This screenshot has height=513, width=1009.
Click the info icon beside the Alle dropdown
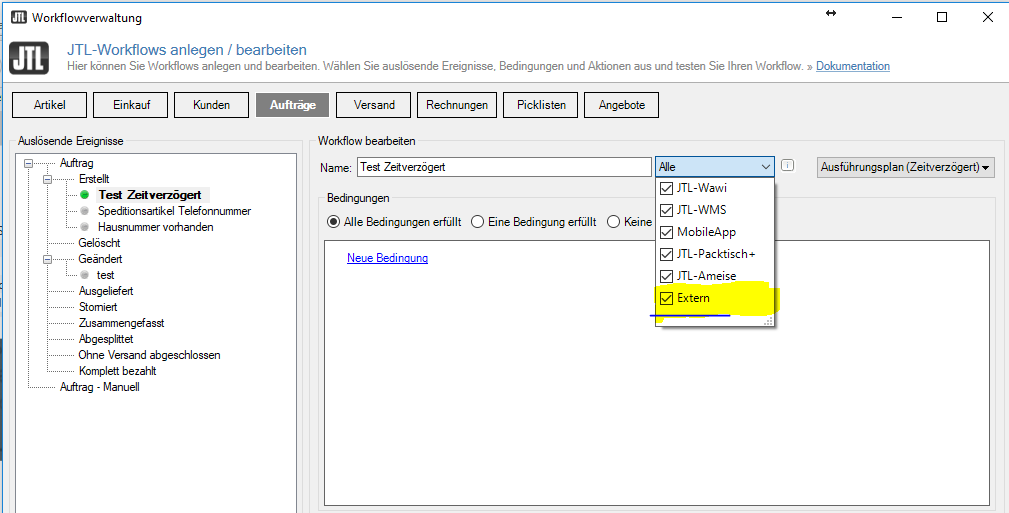click(x=787, y=165)
